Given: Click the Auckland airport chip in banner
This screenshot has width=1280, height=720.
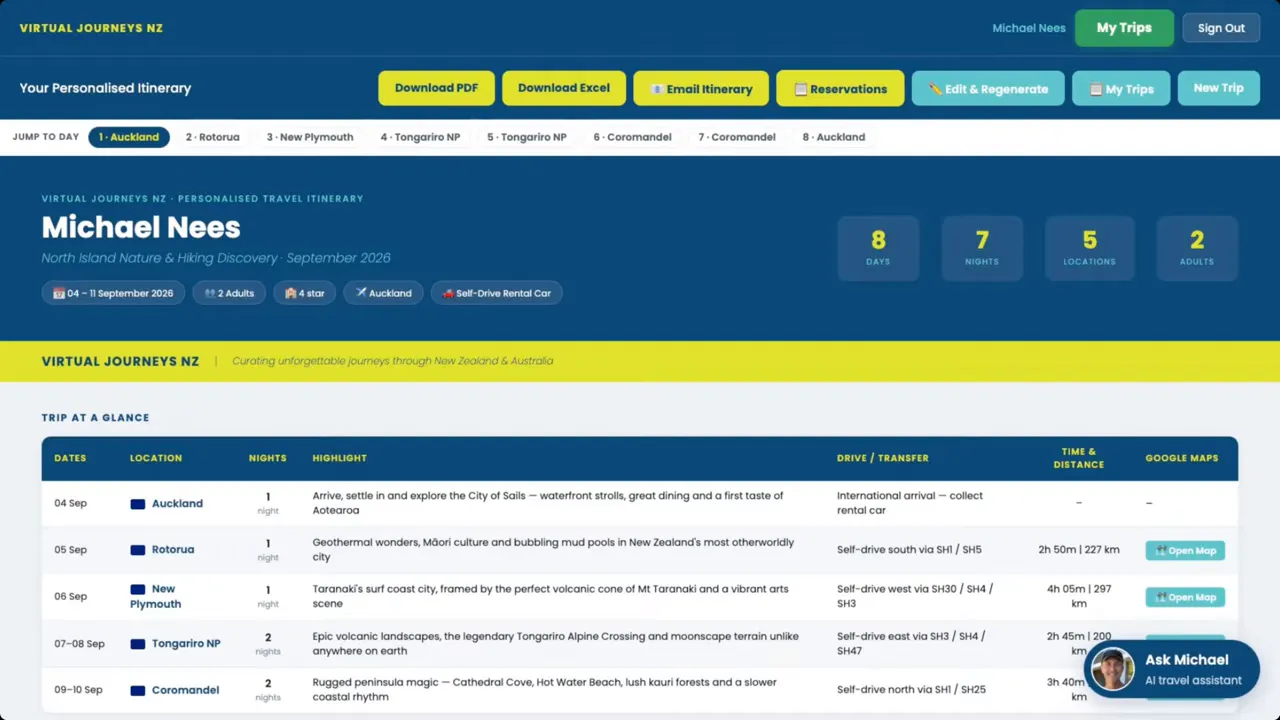Looking at the screenshot, I should click(x=384, y=293).
